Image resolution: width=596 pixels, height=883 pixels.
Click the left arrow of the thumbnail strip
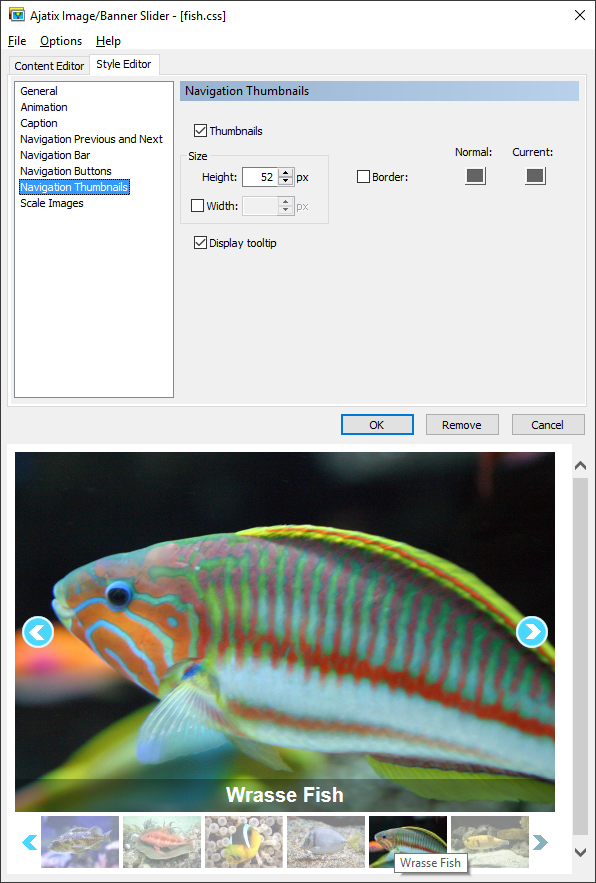click(29, 842)
